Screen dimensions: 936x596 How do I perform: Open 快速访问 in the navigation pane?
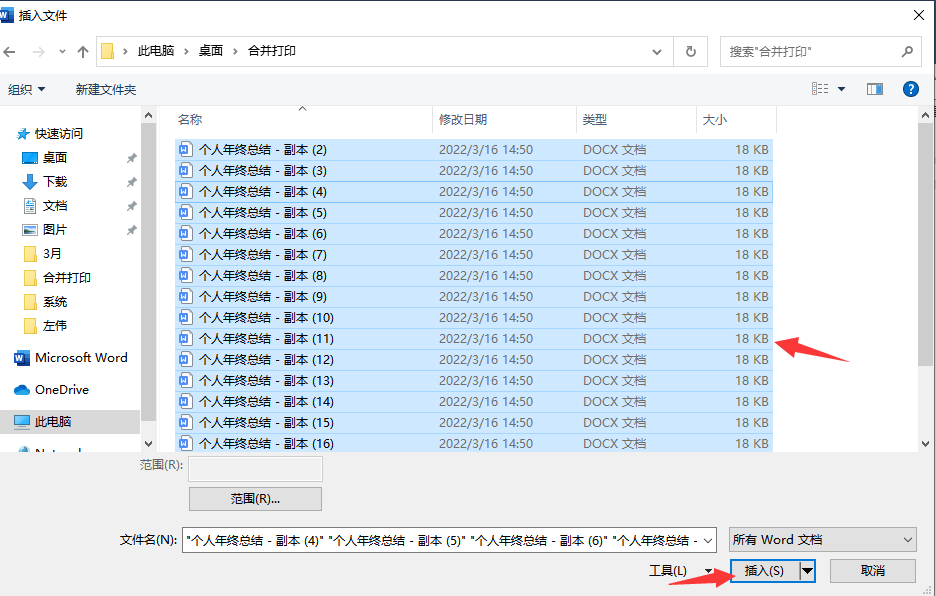58,134
